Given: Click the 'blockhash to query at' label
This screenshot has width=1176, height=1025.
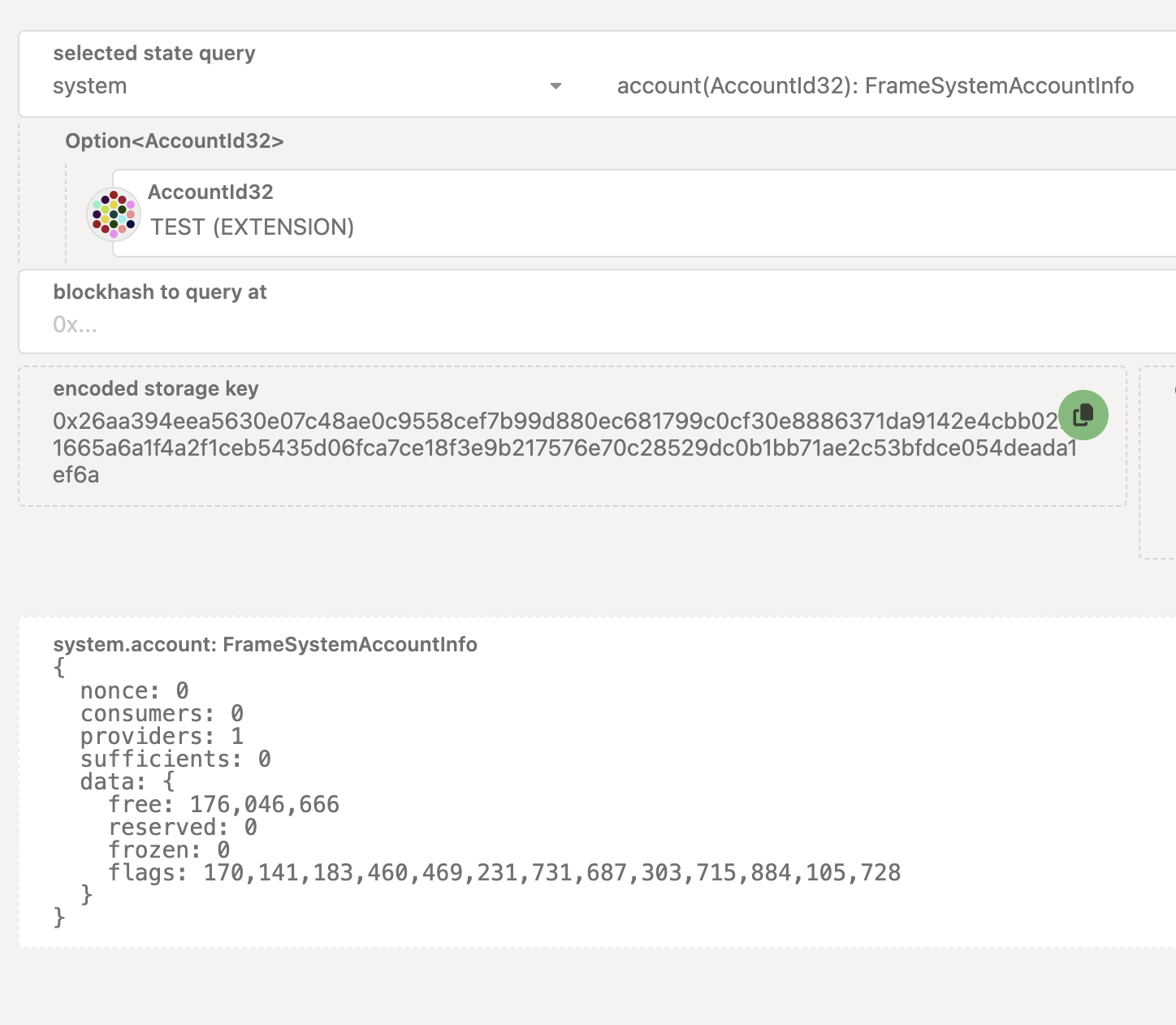Looking at the screenshot, I should (x=160, y=292).
